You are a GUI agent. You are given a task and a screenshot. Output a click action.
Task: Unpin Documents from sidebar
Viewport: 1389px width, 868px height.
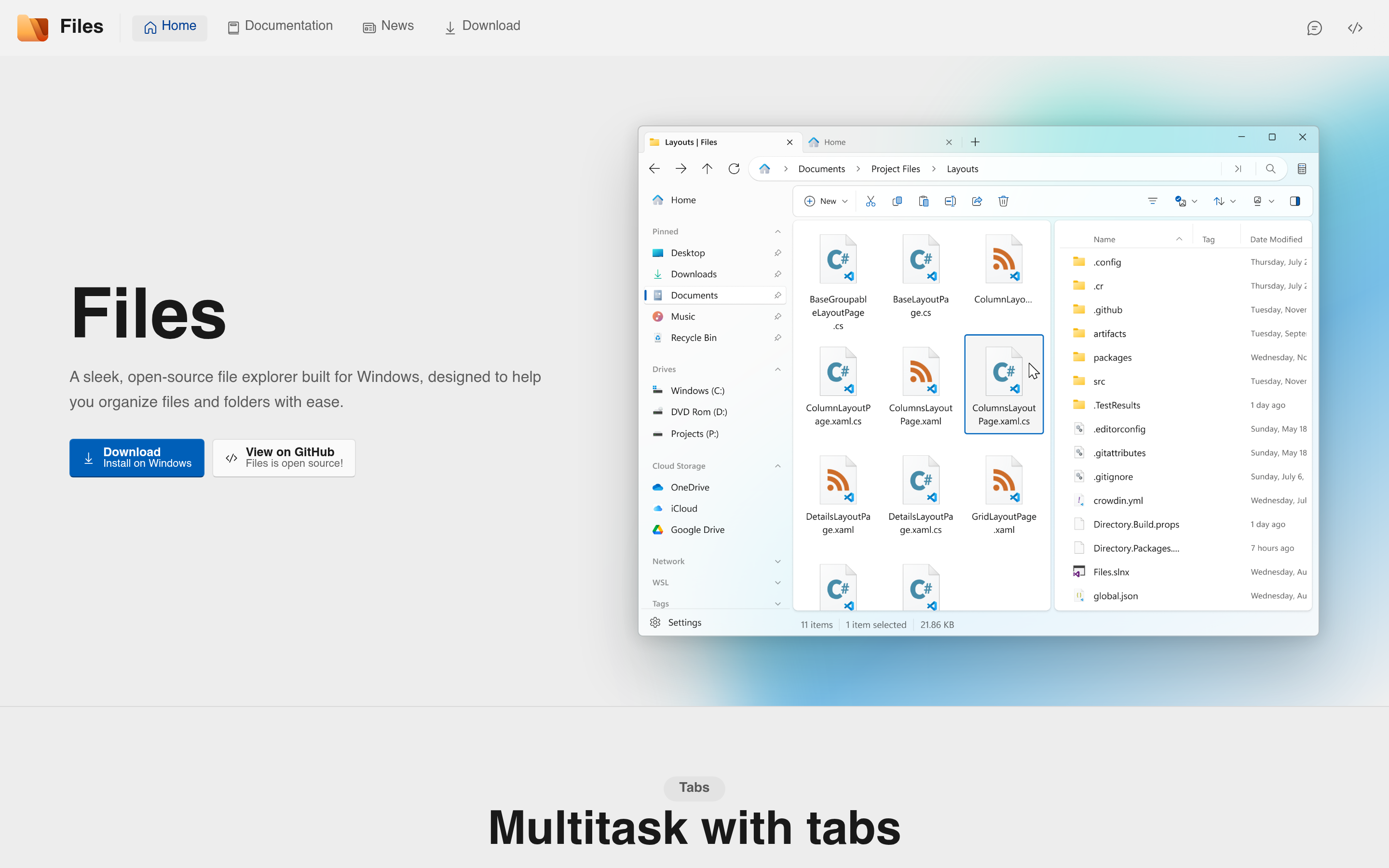(x=778, y=295)
